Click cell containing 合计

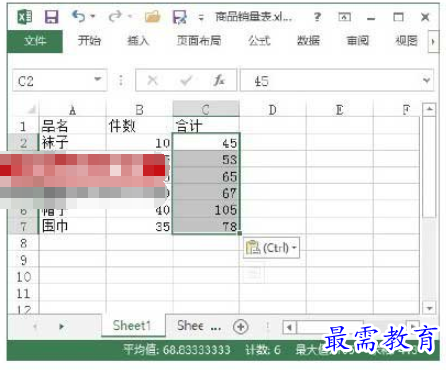tap(206, 126)
